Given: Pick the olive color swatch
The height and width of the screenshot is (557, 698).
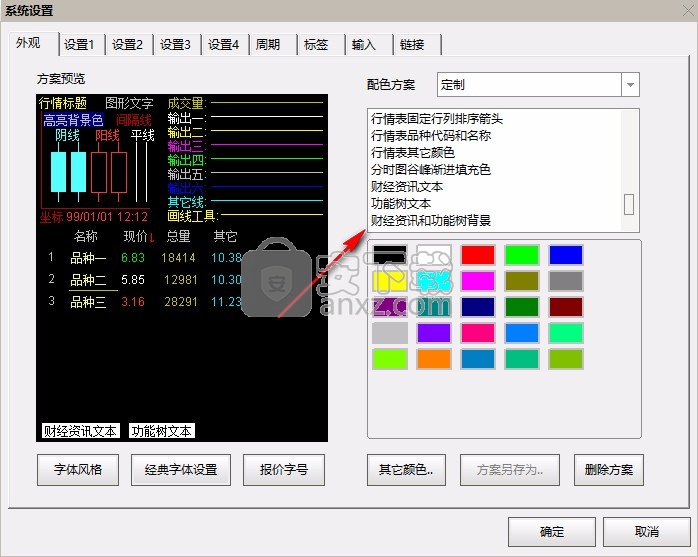Looking at the screenshot, I should click(x=522, y=281).
